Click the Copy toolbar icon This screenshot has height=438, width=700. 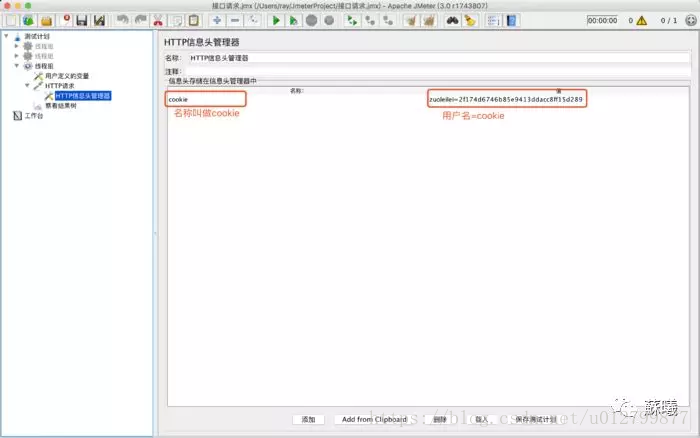(x=176, y=21)
